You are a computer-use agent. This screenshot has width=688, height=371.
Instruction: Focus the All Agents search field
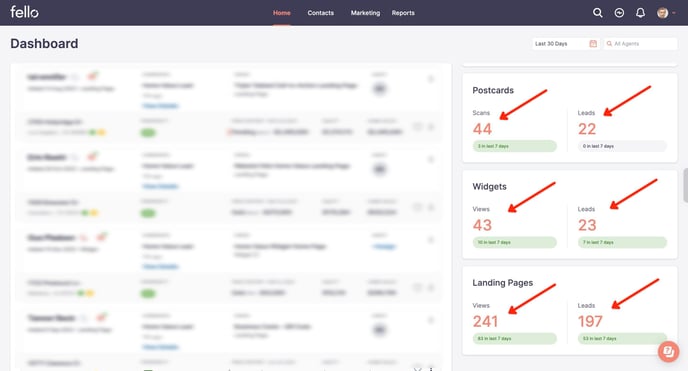click(x=641, y=43)
